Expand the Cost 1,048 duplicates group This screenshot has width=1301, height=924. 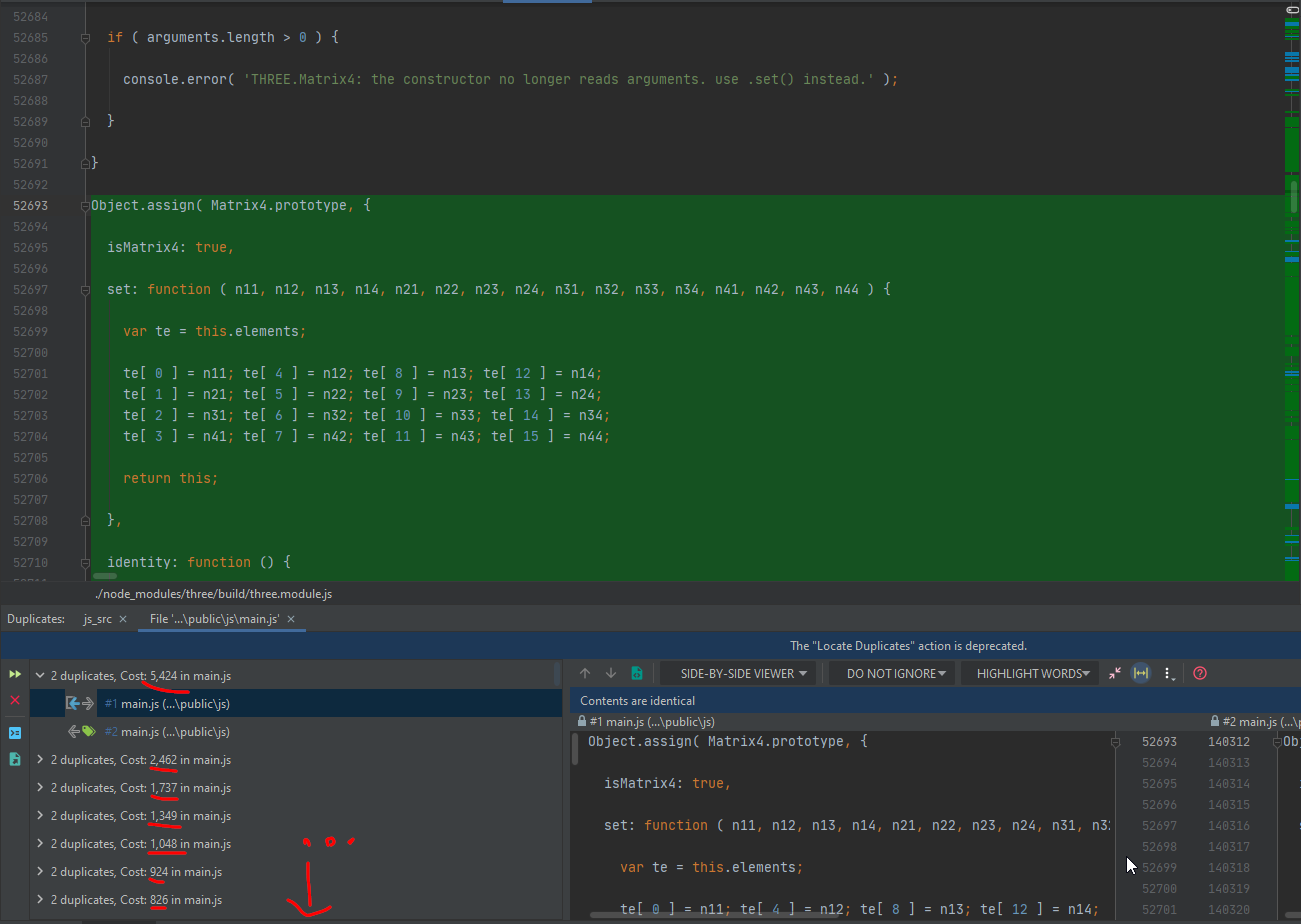pyautogui.click(x=40, y=844)
